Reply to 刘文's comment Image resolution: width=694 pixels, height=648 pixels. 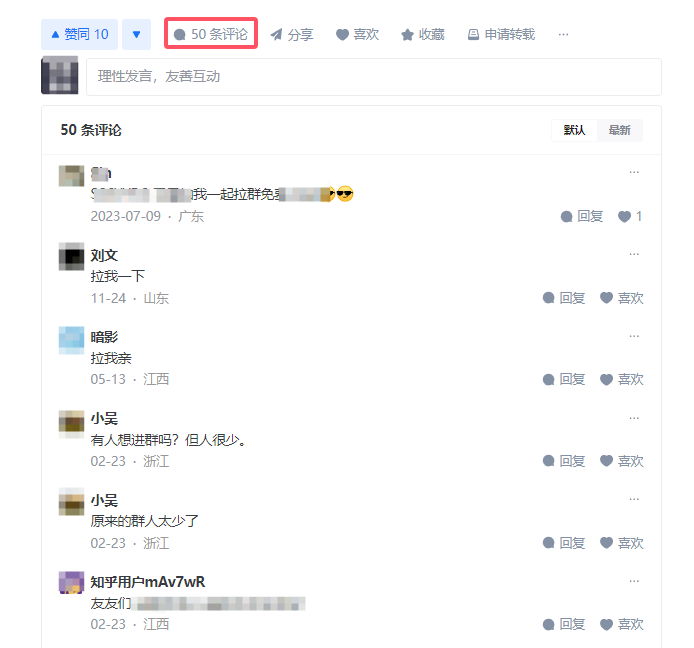564,298
